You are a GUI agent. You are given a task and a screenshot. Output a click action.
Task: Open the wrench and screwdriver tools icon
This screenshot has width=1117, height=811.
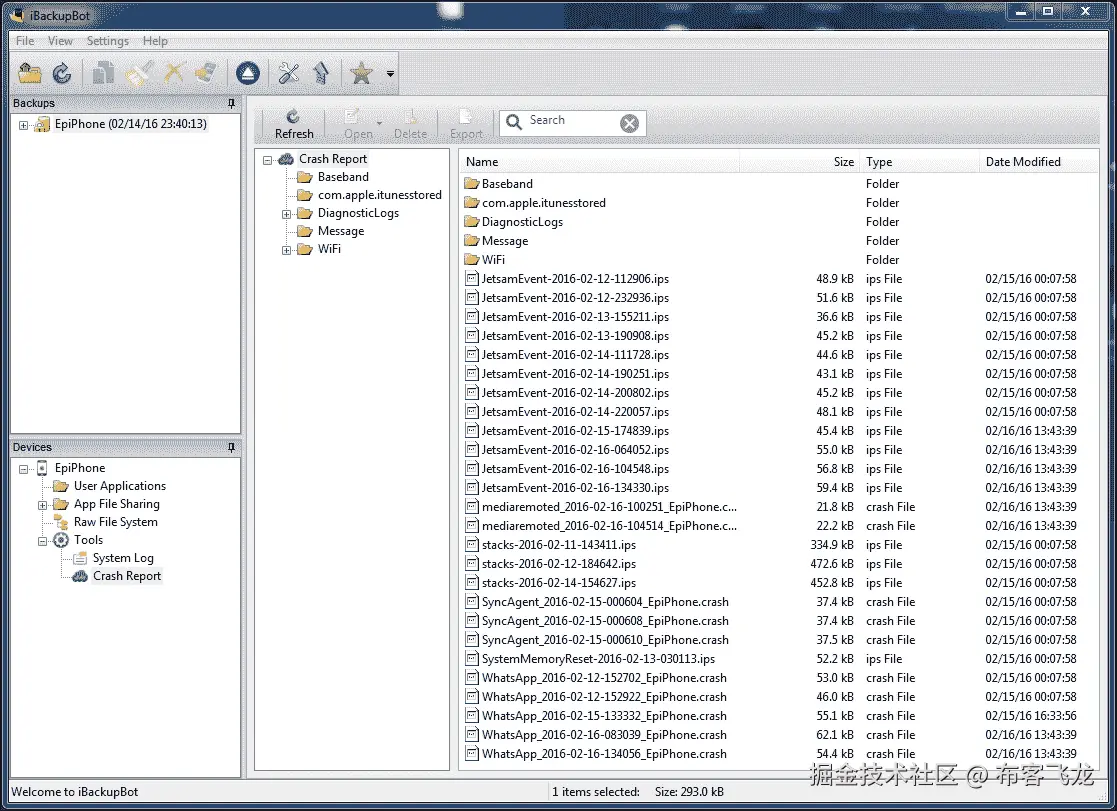point(289,73)
